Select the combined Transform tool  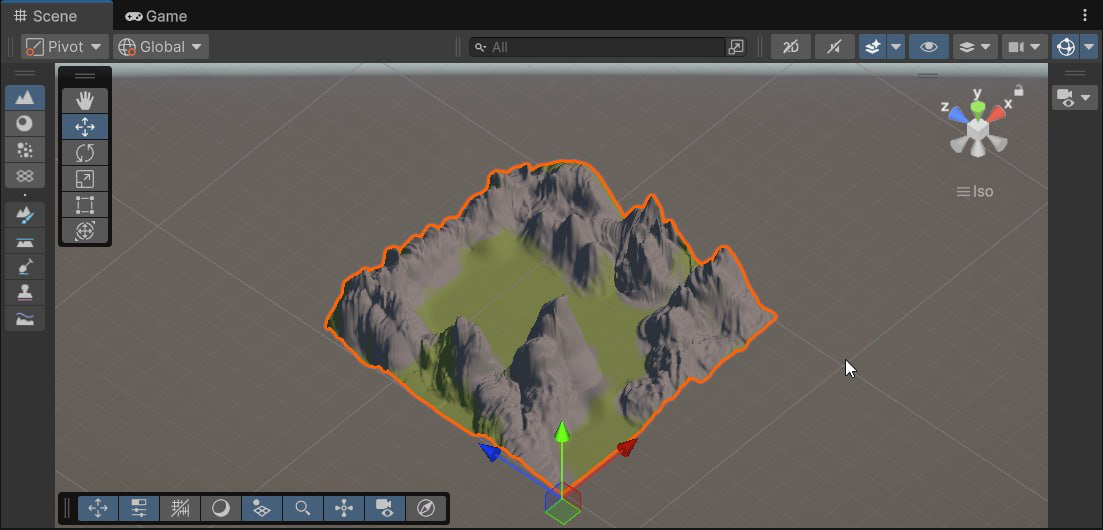click(85, 231)
